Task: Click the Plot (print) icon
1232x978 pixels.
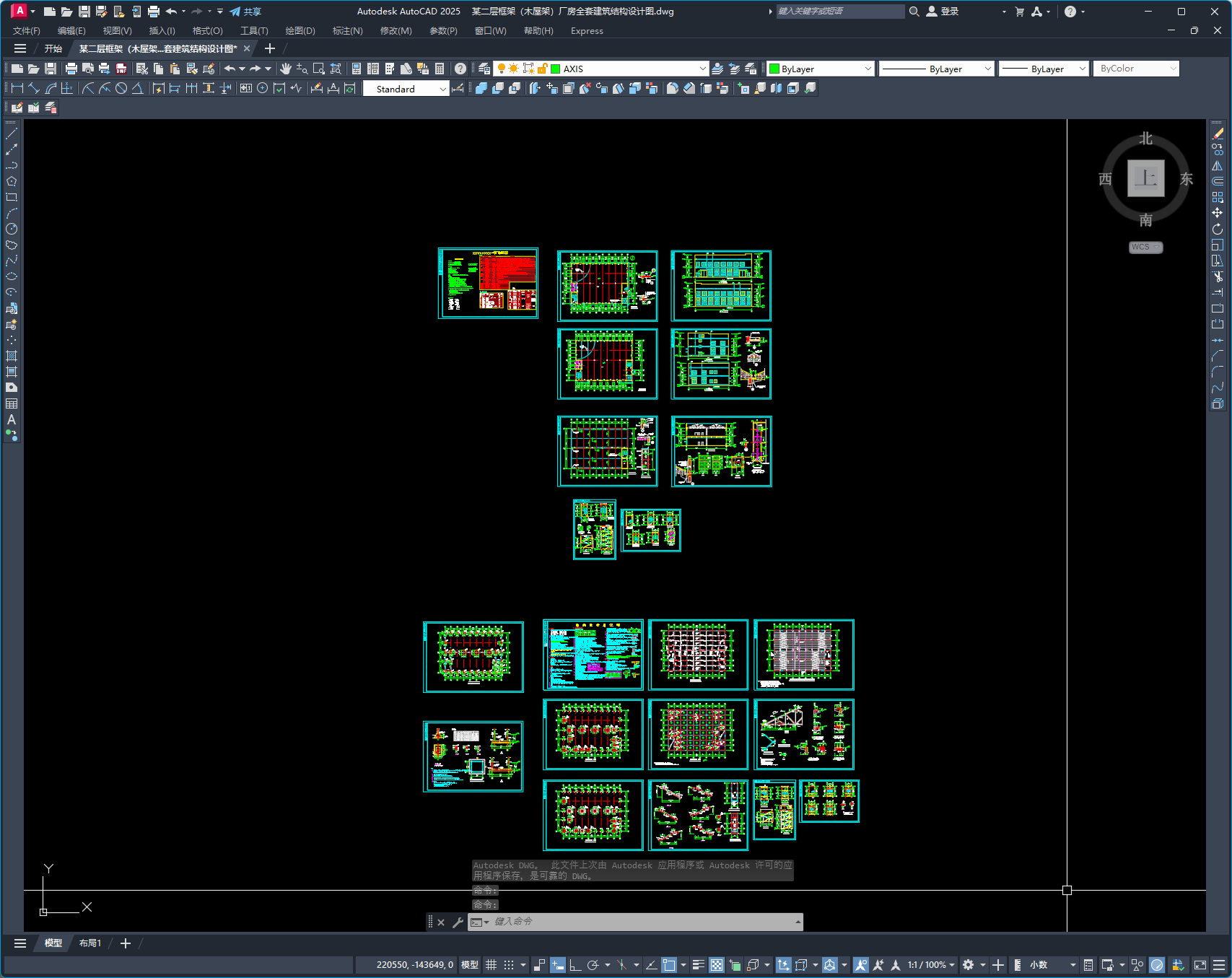Action: (71, 69)
